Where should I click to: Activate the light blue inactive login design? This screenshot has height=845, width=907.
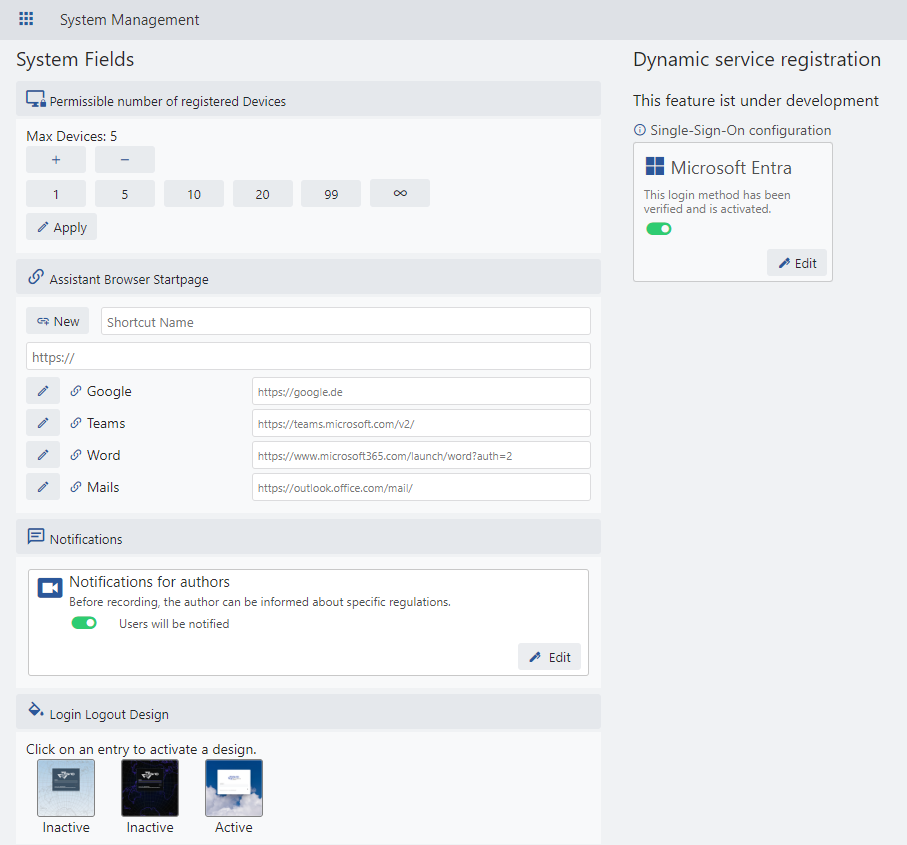pyautogui.click(x=66, y=788)
